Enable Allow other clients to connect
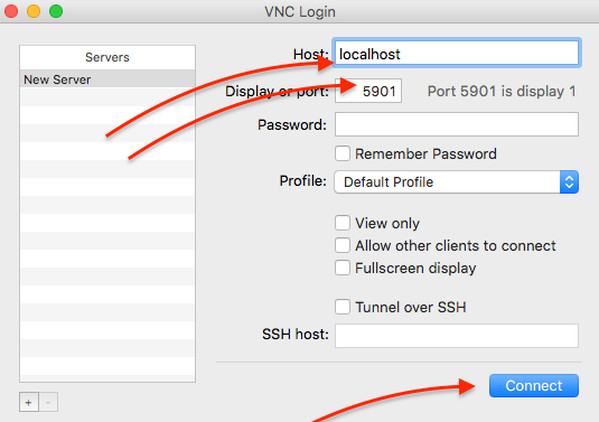 pyautogui.click(x=342, y=245)
